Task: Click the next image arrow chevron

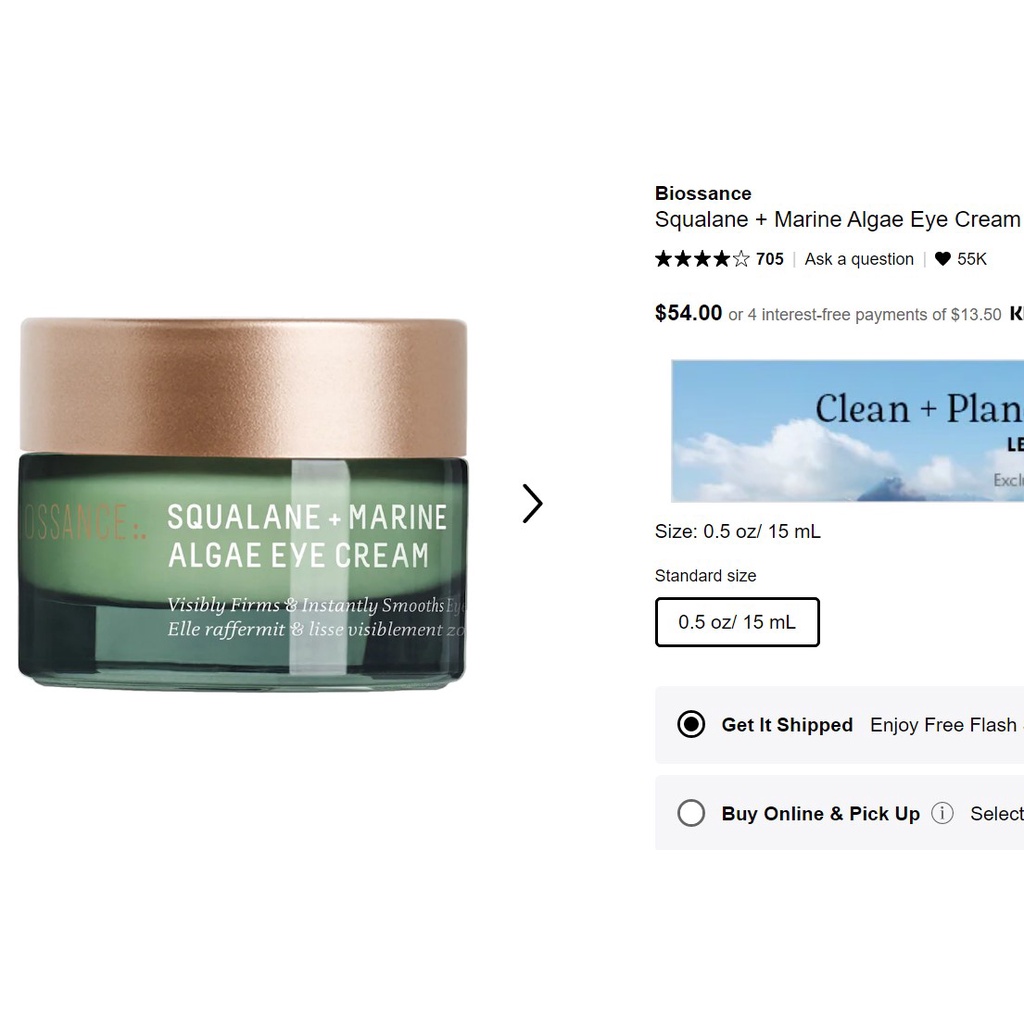Action: click(x=532, y=504)
